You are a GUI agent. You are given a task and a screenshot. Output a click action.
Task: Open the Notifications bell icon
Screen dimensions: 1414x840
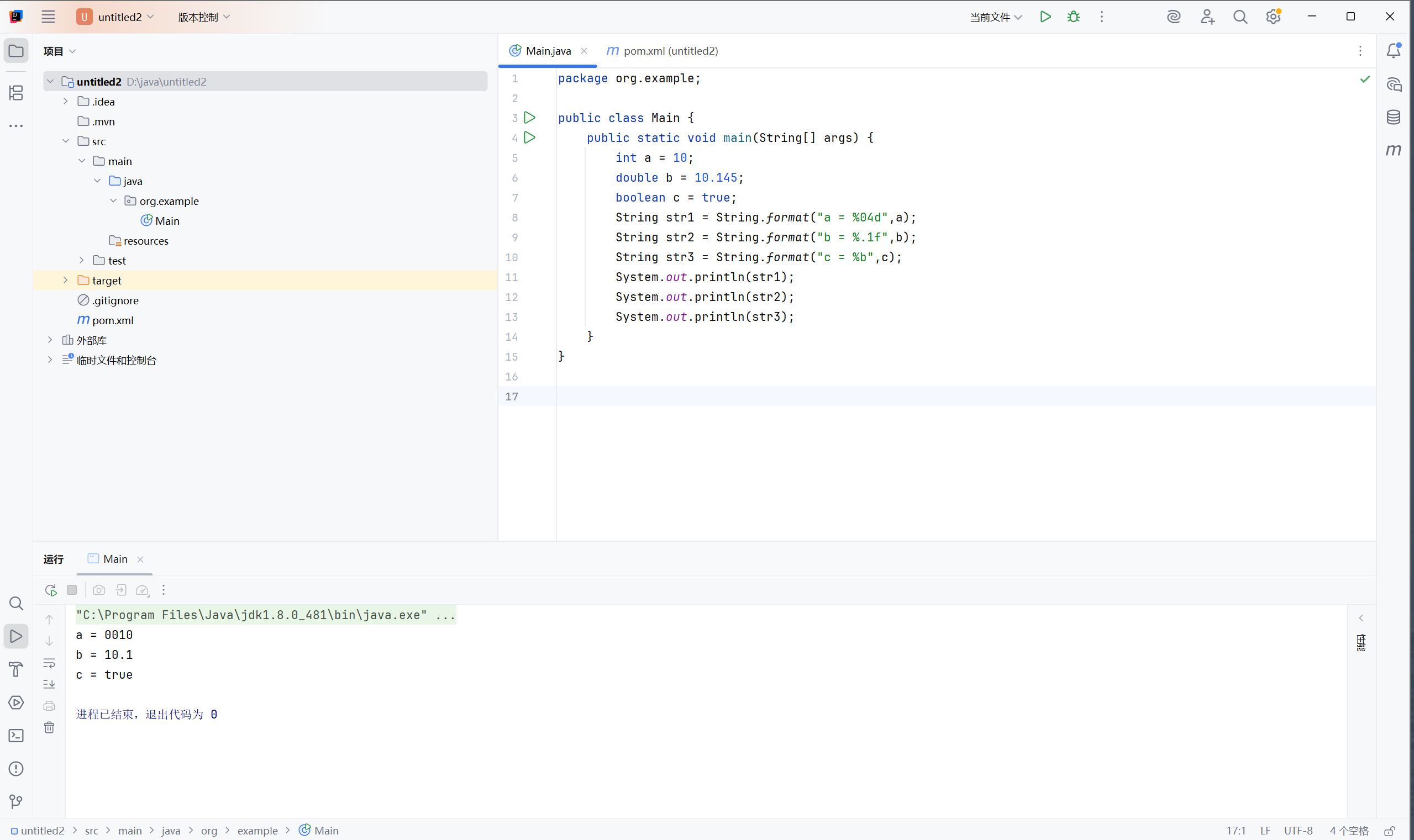tap(1393, 51)
